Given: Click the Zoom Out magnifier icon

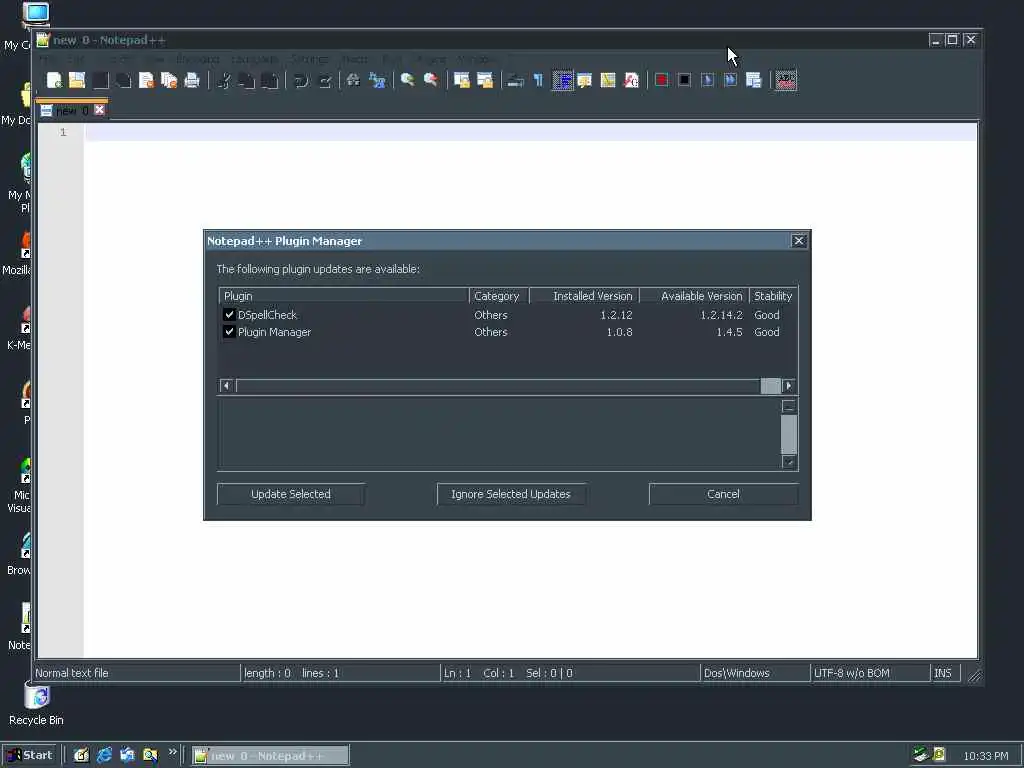Looking at the screenshot, I should pyautogui.click(x=430, y=80).
